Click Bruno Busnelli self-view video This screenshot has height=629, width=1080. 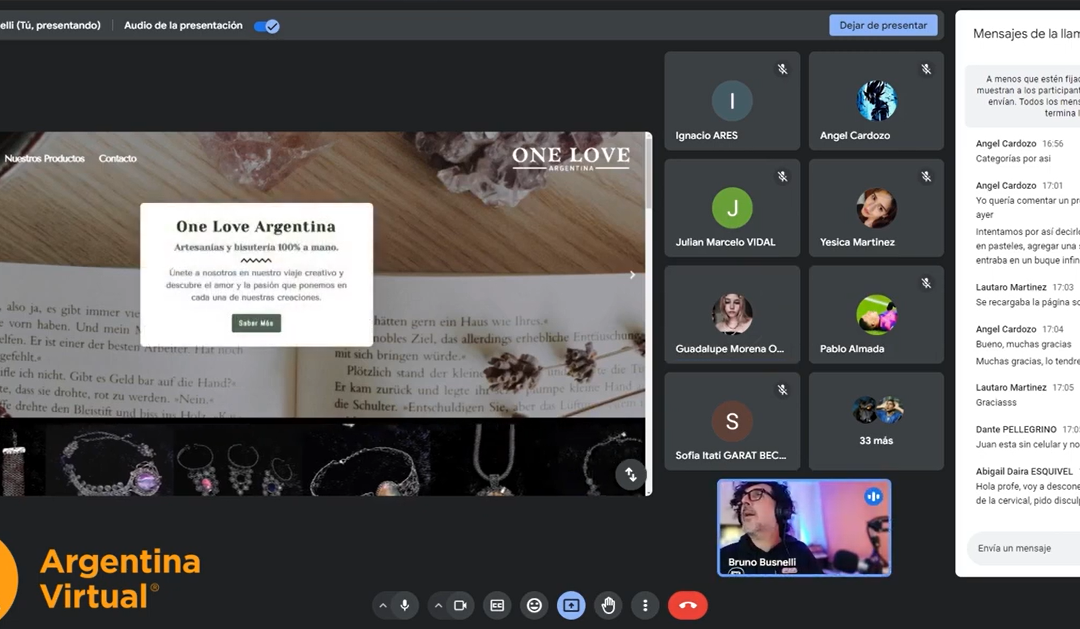(x=804, y=528)
